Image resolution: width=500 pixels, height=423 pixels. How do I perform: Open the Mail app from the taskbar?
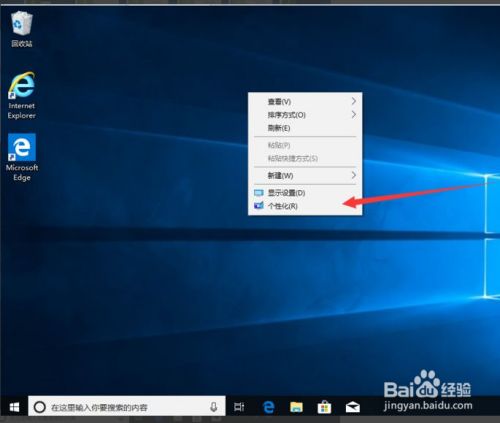pos(352,407)
